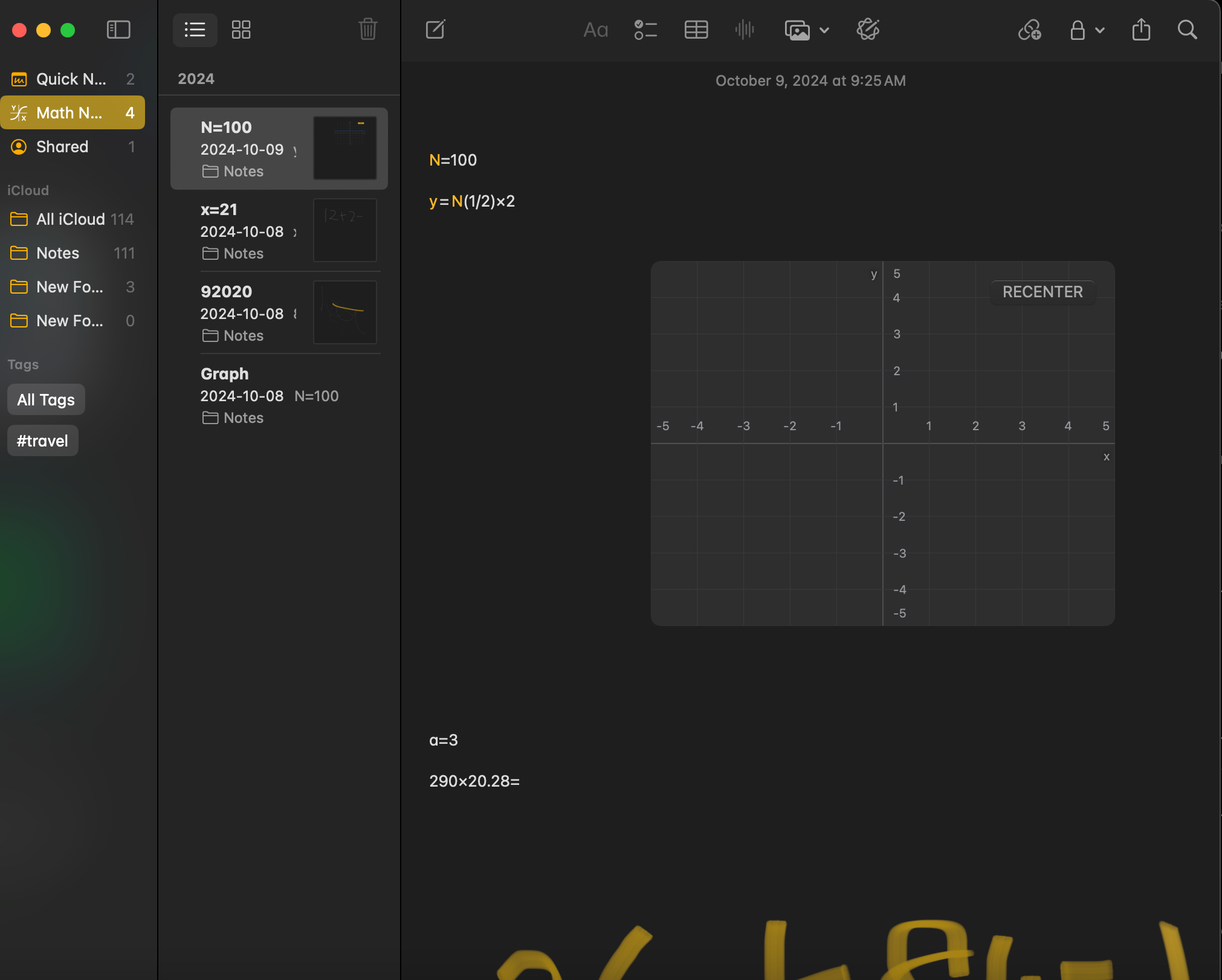Open the text format Aa menu

[x=595, y=30]
